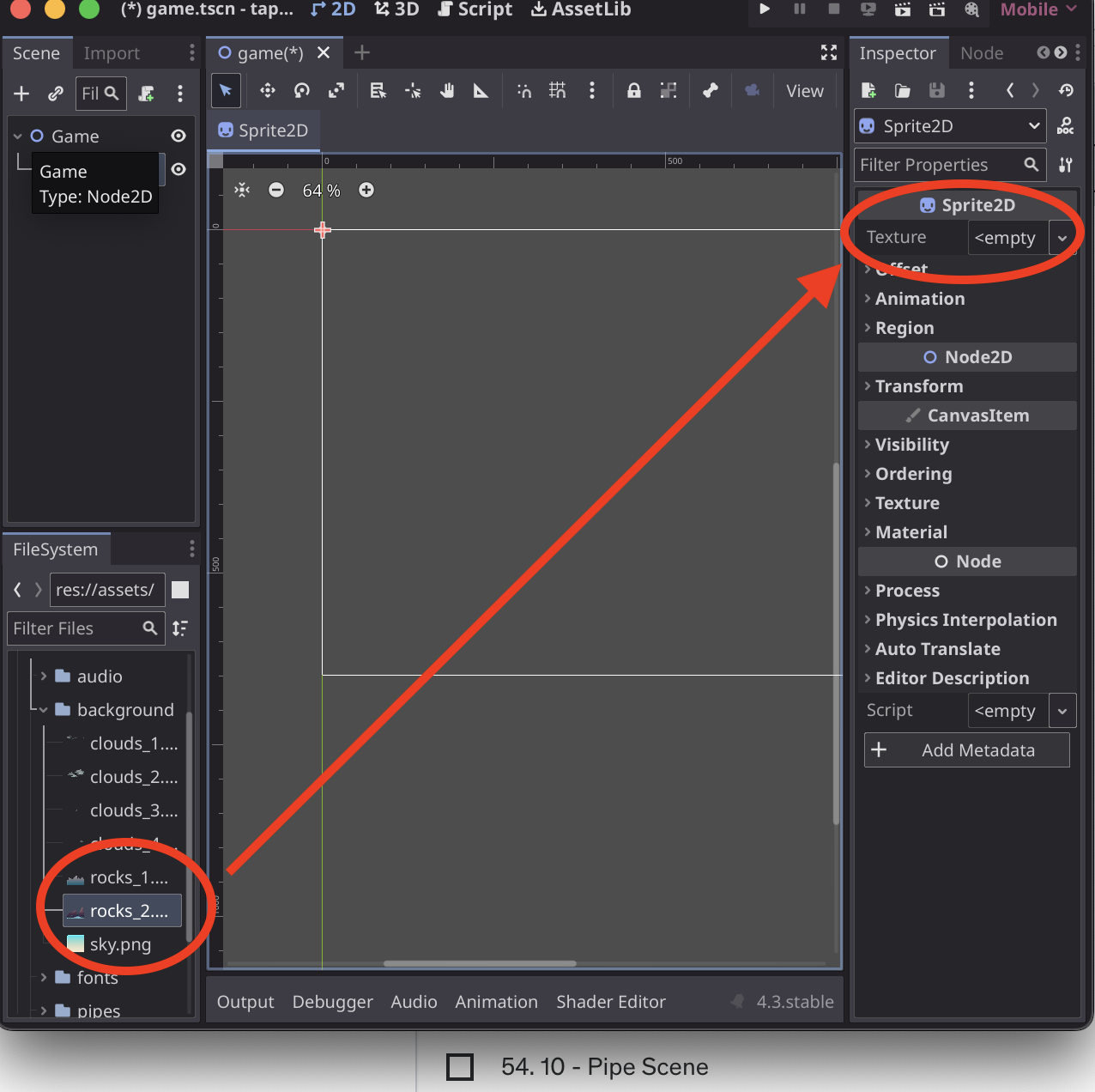This screenshot has height=1092, width=1095.
Task: Run the project with the play icon
Action: coord(765,10)
